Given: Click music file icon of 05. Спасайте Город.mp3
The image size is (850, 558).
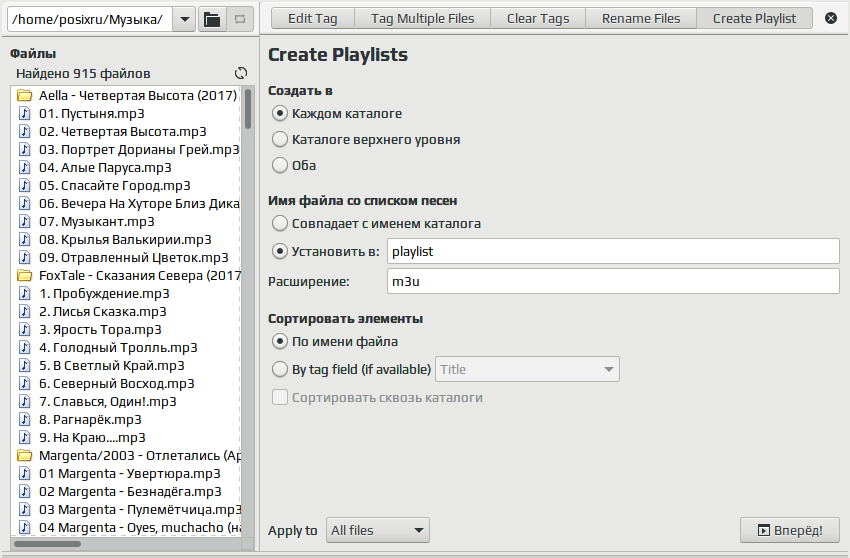Looking at the screenshot, I should [x=24, y=185].
